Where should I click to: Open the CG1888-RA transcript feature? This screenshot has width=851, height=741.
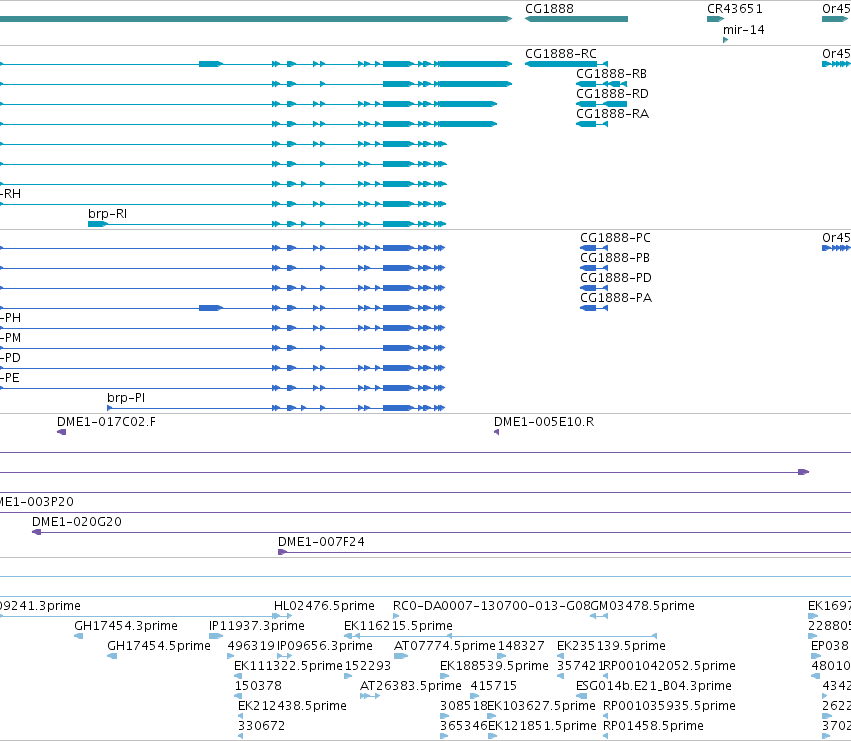(x=592, y=124)
